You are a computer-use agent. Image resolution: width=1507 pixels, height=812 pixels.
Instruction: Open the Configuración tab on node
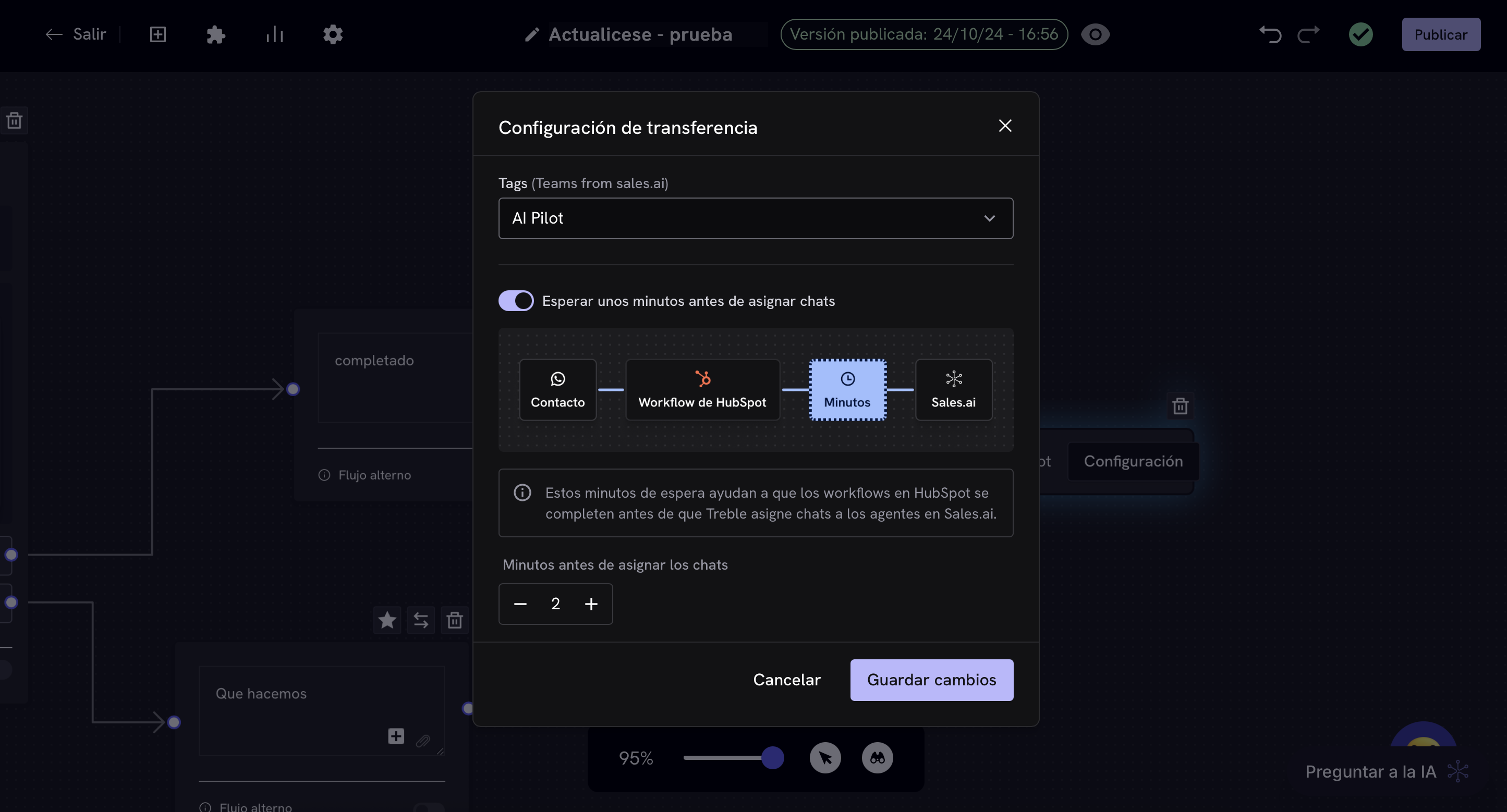pos(1133,461)
